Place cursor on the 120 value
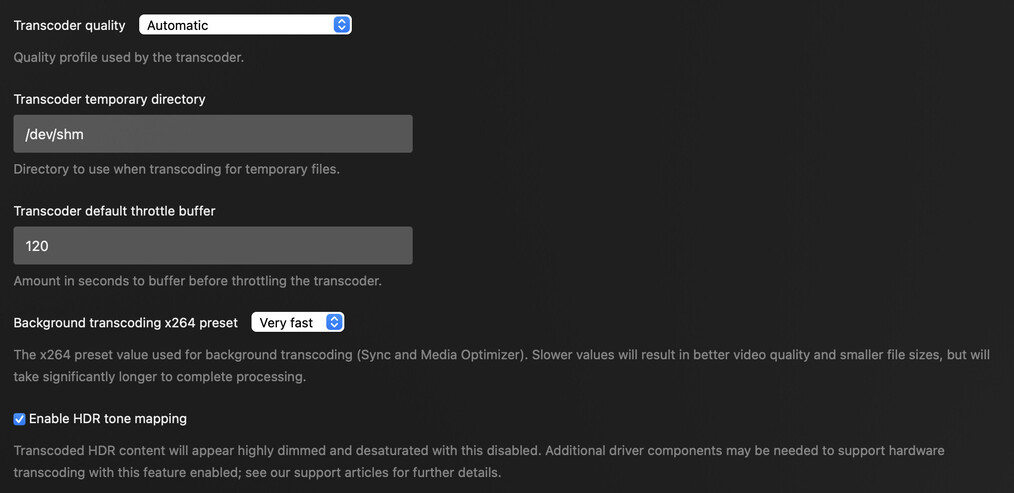1014x493 pixels. pos(37,246)
